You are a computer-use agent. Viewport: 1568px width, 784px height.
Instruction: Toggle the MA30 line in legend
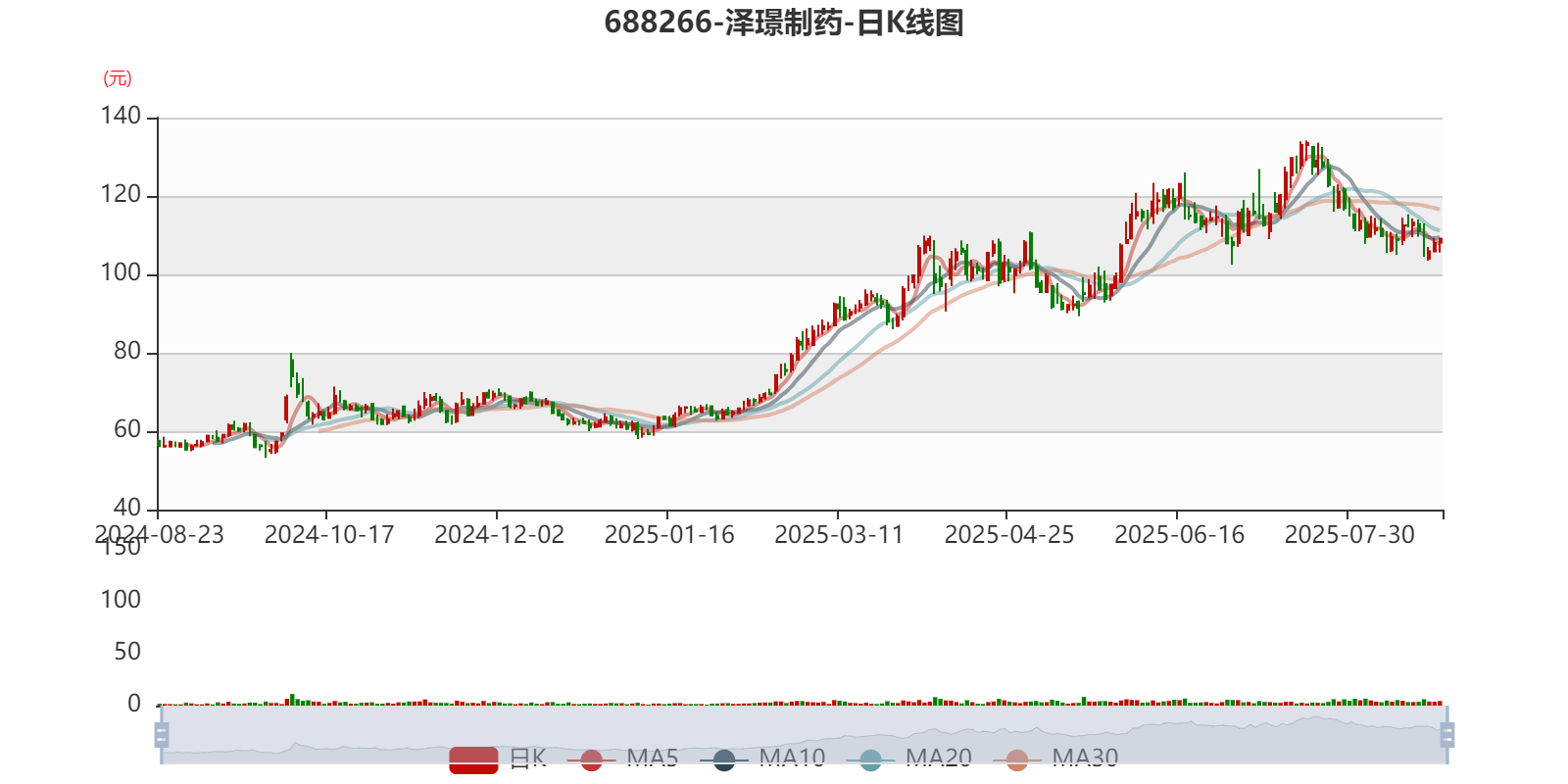1055,759
